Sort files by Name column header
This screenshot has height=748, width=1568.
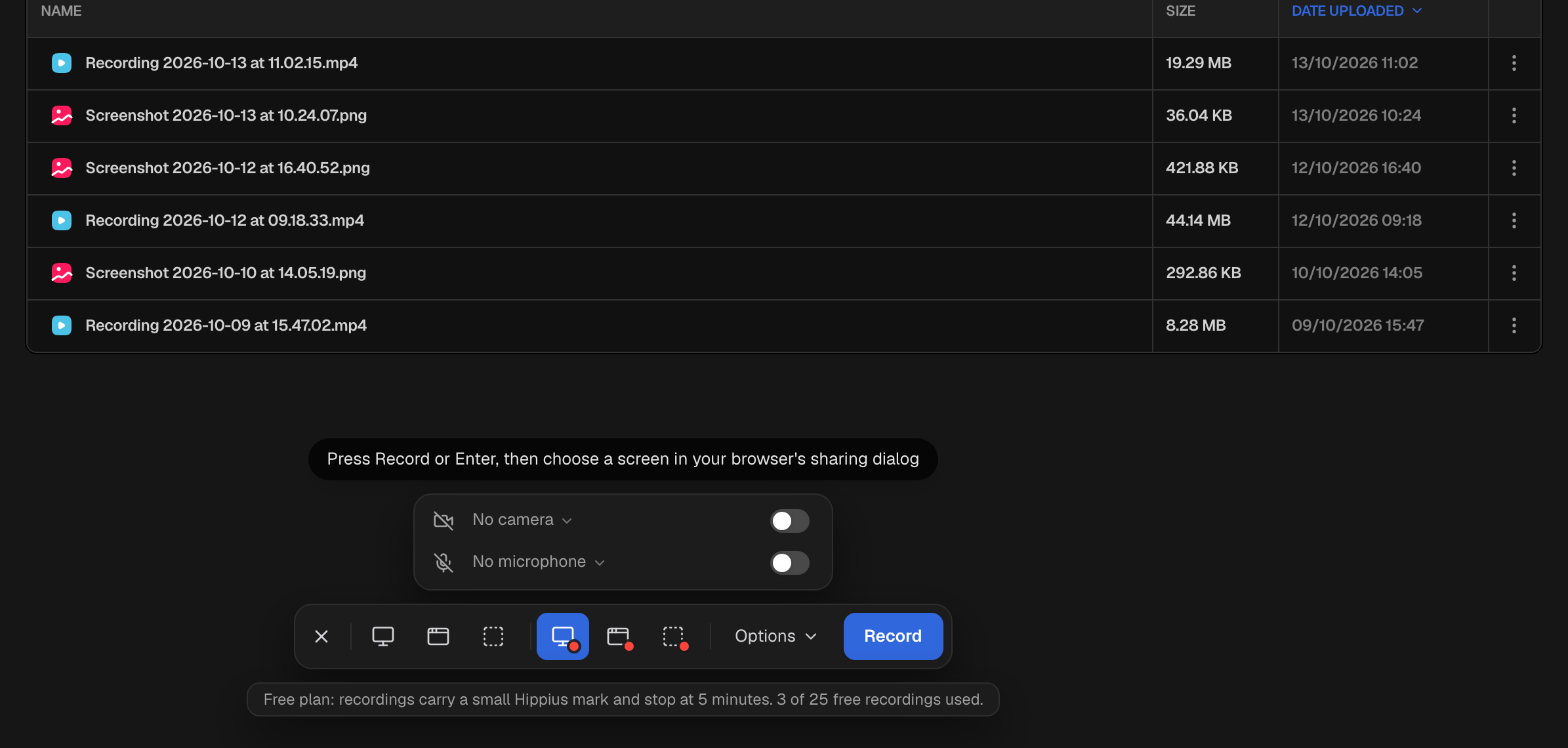pyautogui.click(x=61, y=11)
